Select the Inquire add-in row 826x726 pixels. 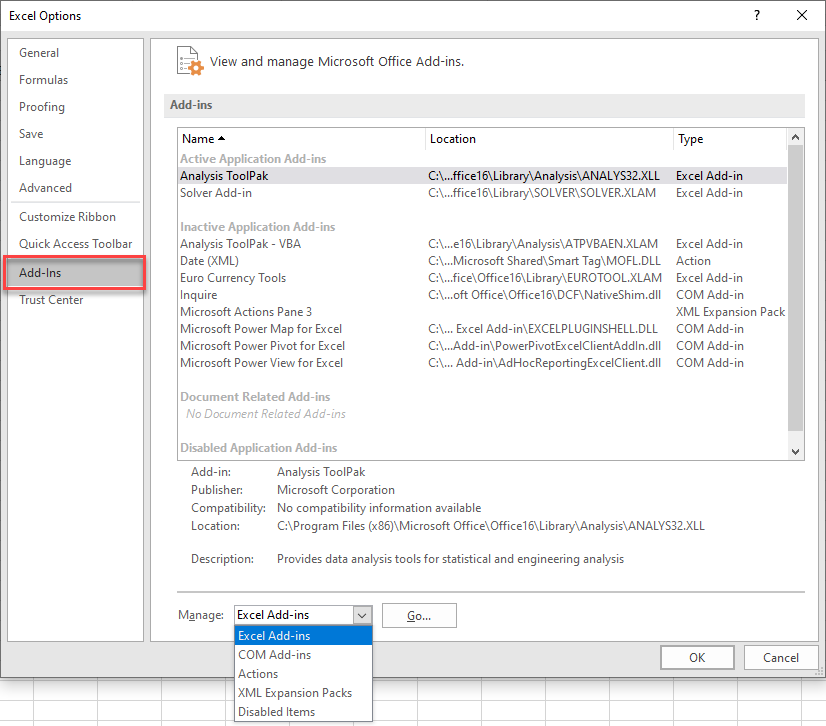click(x=482, y=295)
